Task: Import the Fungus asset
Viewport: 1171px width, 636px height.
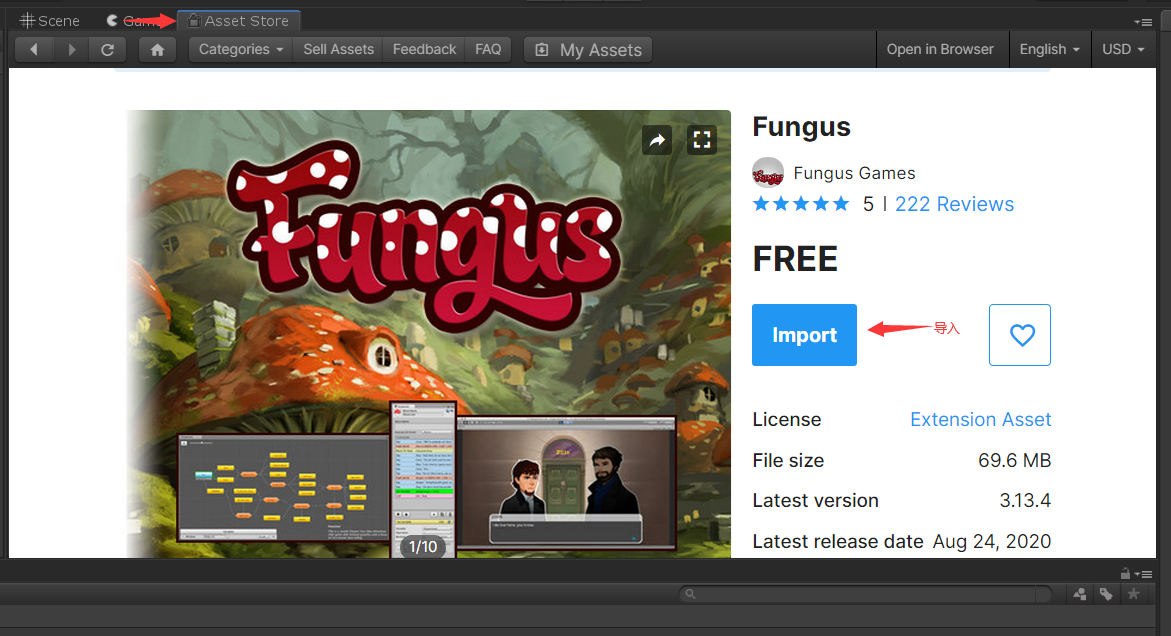Action: 804,335
